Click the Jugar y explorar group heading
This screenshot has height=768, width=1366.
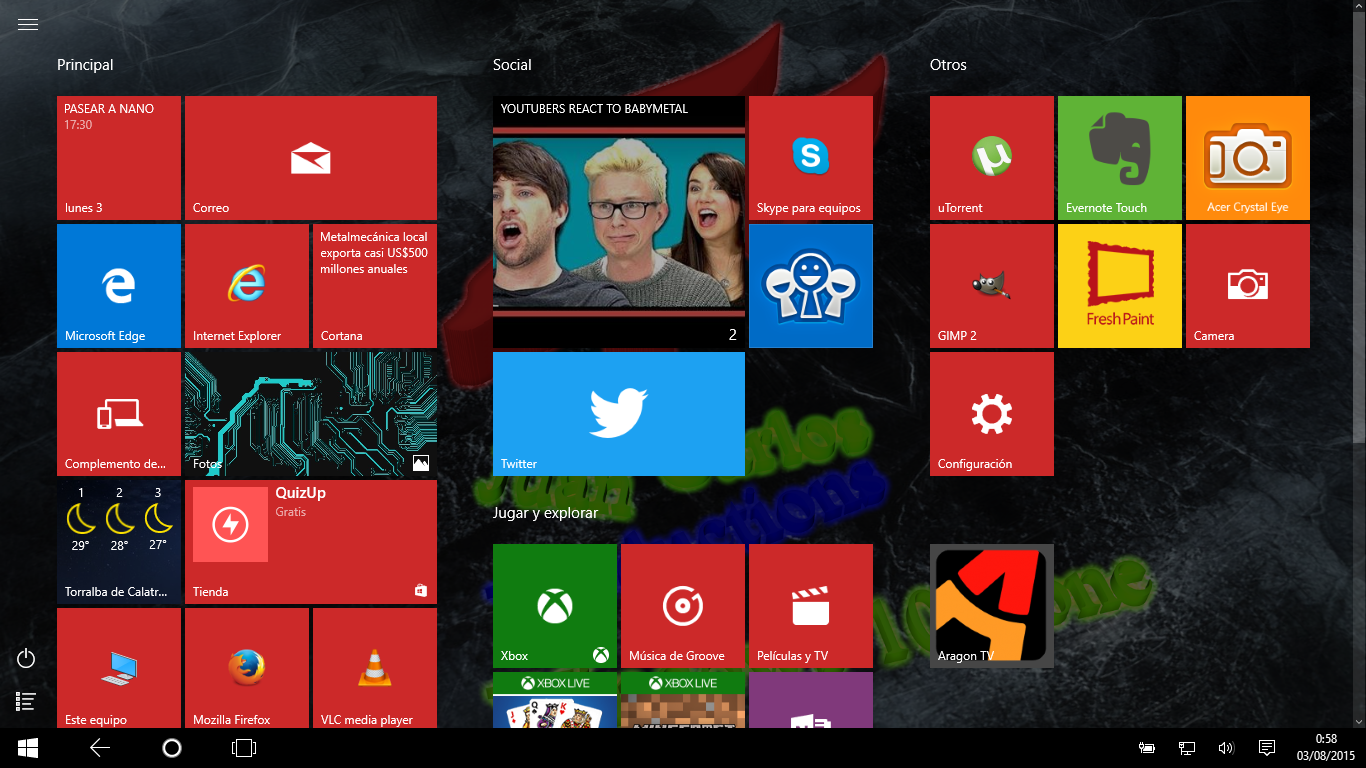[545, 513]
